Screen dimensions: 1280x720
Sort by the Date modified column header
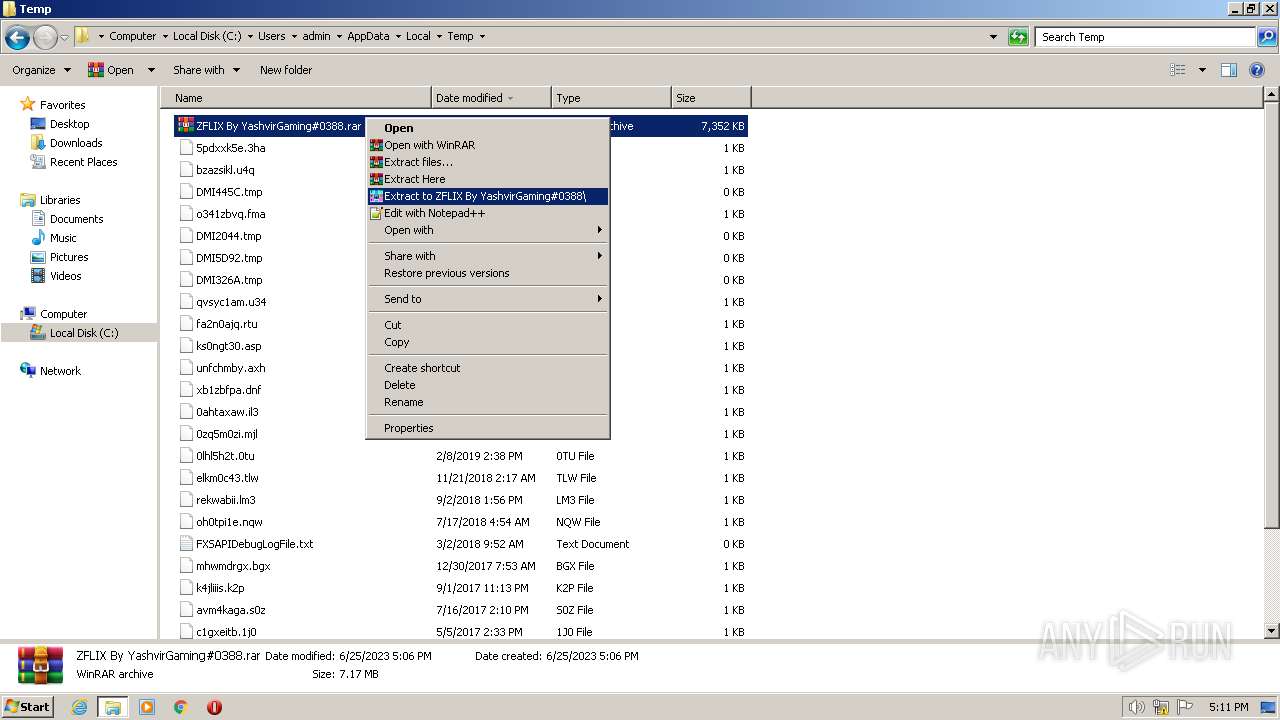[x=491, y=98]
